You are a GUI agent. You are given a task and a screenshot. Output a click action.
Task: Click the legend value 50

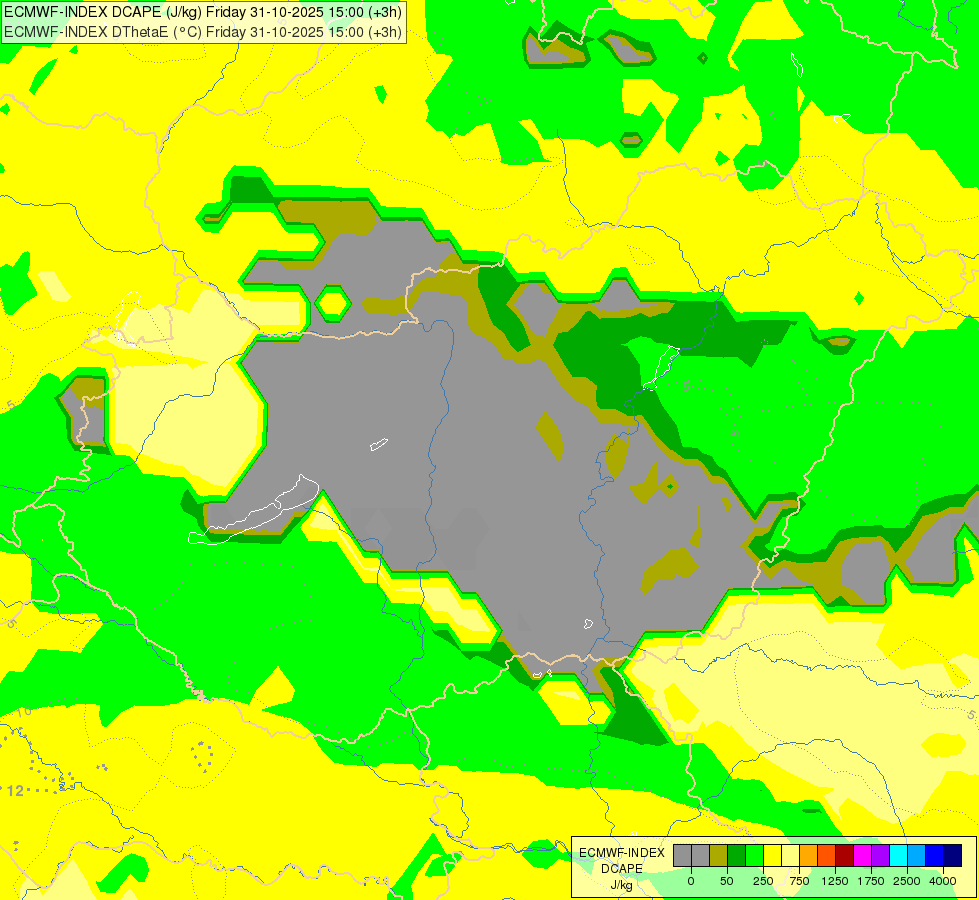pyautogui.click(x=727, y=881)
